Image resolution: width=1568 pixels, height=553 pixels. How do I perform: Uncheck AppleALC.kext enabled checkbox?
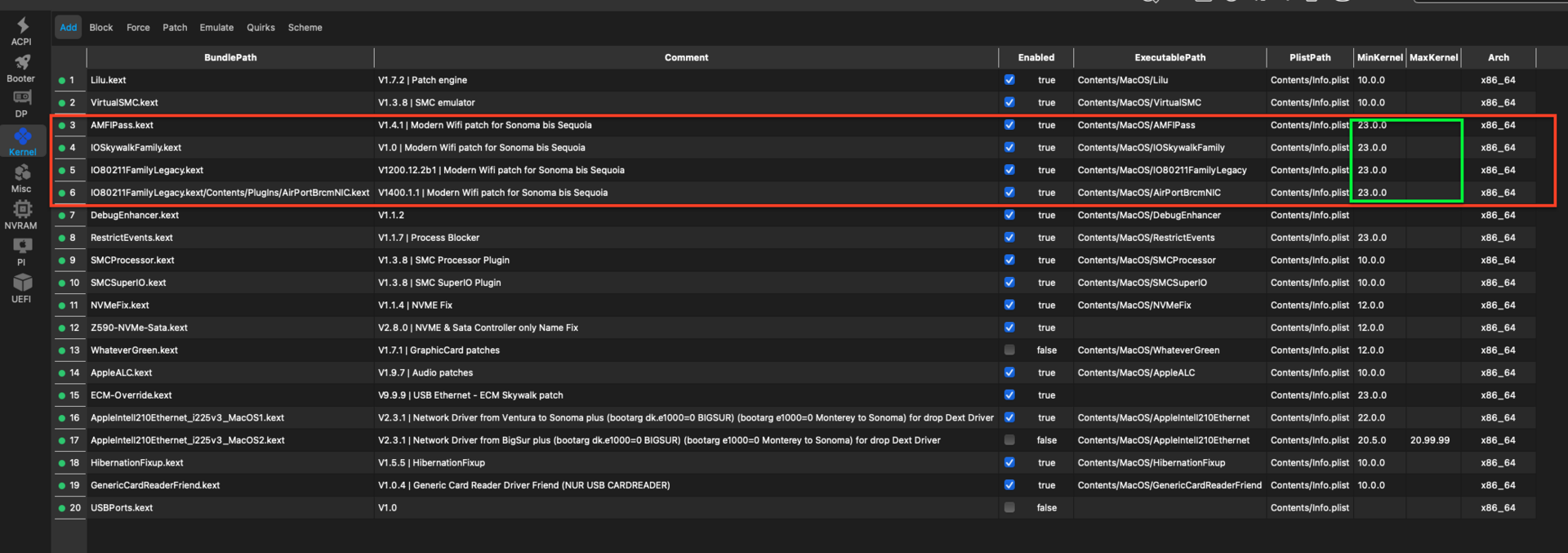1009,372
